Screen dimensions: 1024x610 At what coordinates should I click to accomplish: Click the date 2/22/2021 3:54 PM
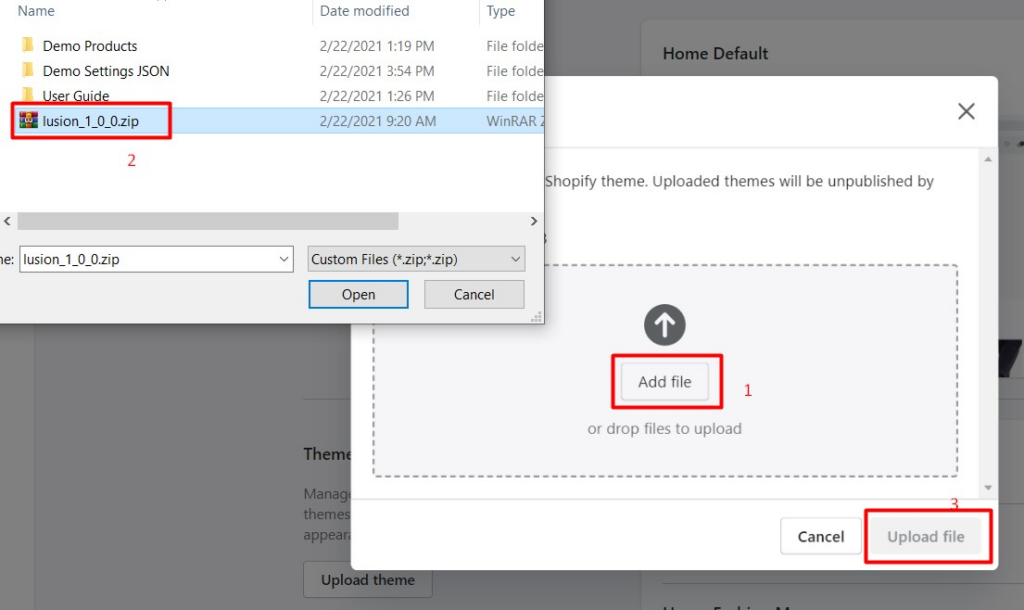point(377,71)
